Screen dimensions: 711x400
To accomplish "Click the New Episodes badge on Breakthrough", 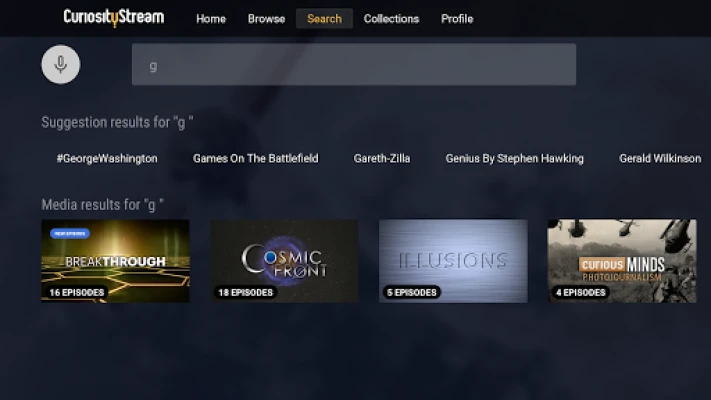I will (70, 233).
